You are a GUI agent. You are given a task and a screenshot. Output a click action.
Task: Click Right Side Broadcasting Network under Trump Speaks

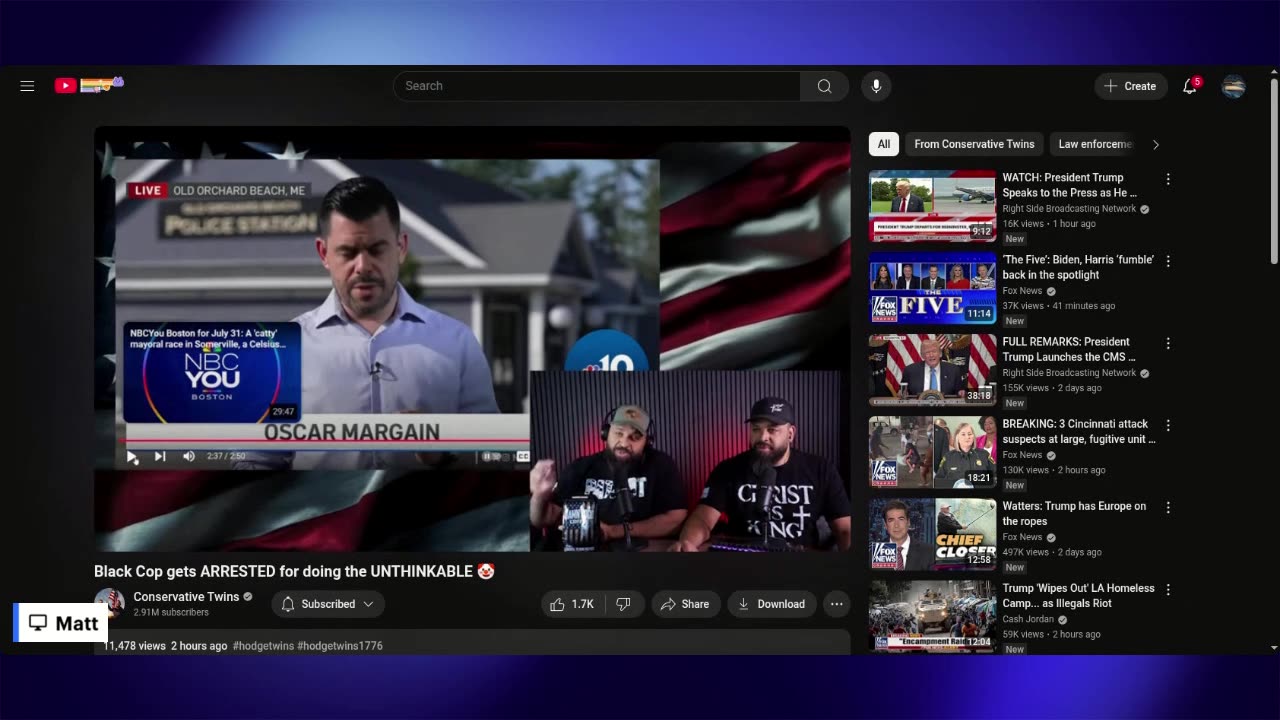click(x=1069, y=209)
